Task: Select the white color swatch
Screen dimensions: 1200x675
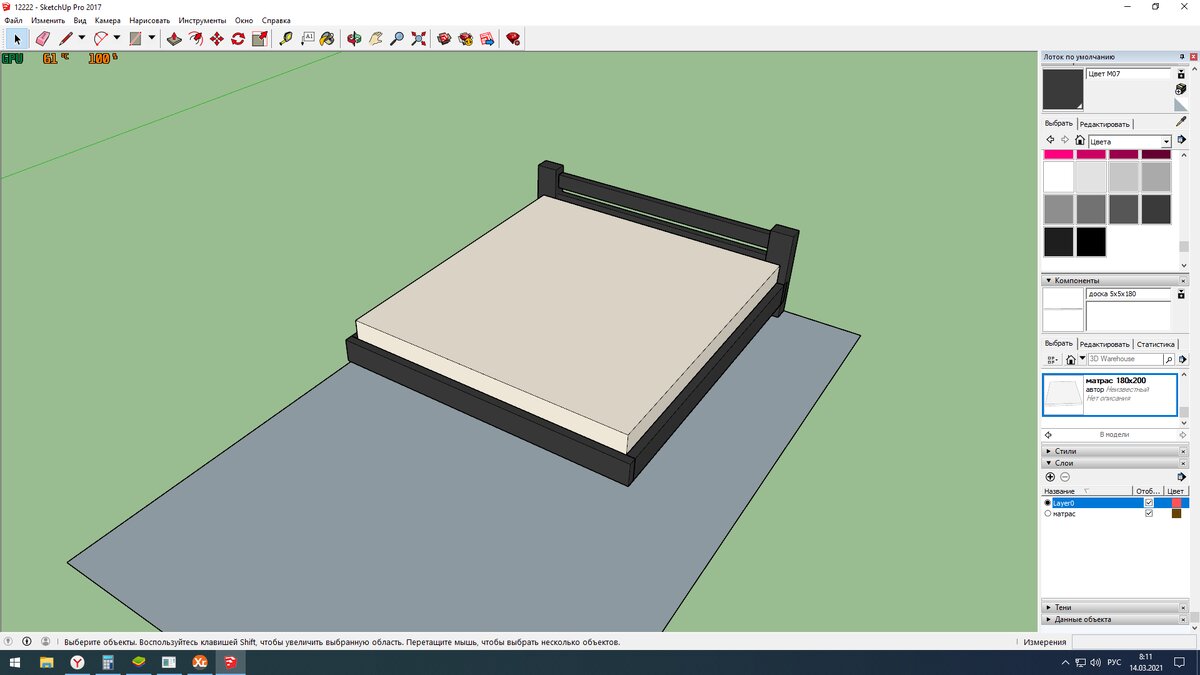Action: click(1058, 177)
